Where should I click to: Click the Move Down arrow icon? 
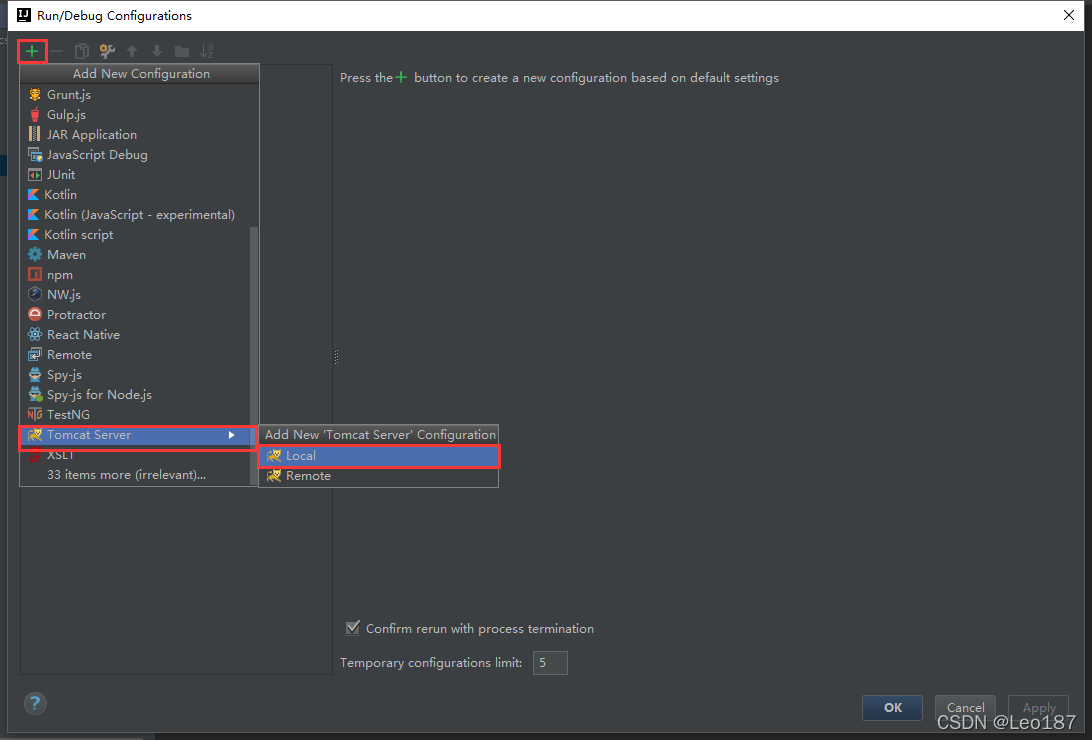click(x=157, y=51)
